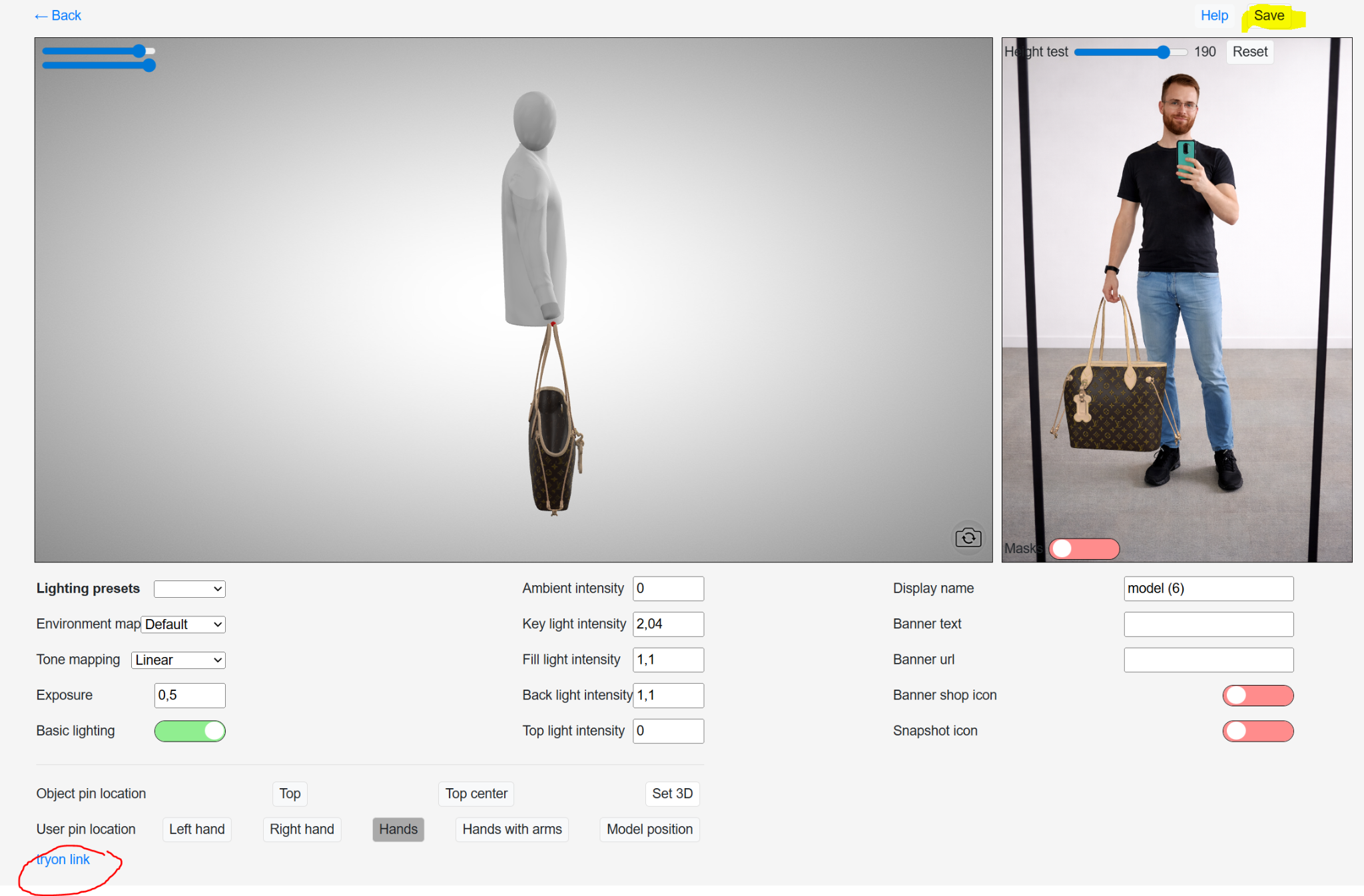The image size is (1364, 896).
Task: Select Top center object pin location
Action: tap(476, 793)
